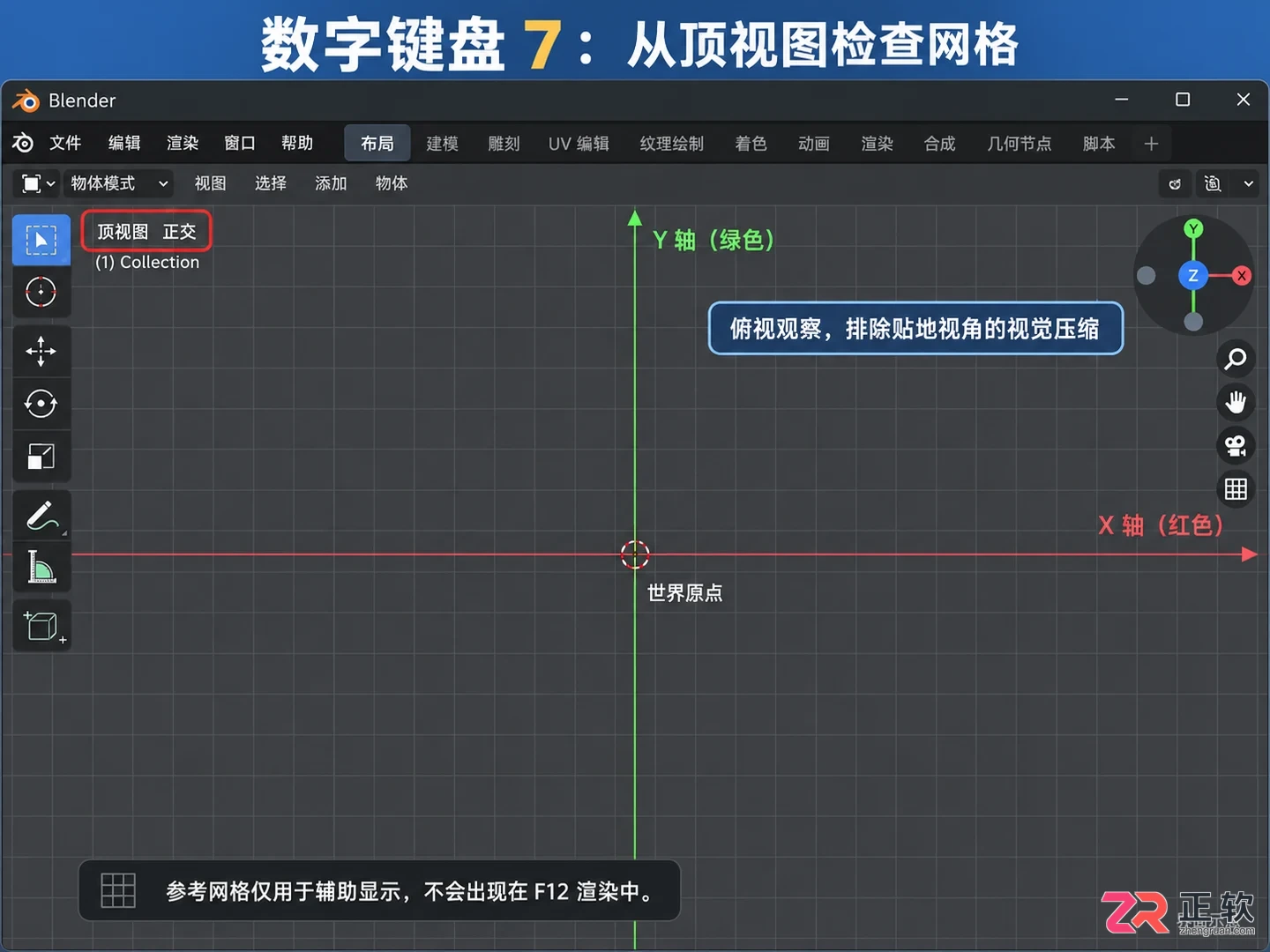
Task: Switch to the 着色 workspace tab
Action: pyautogui.click(x=751, y=144)
